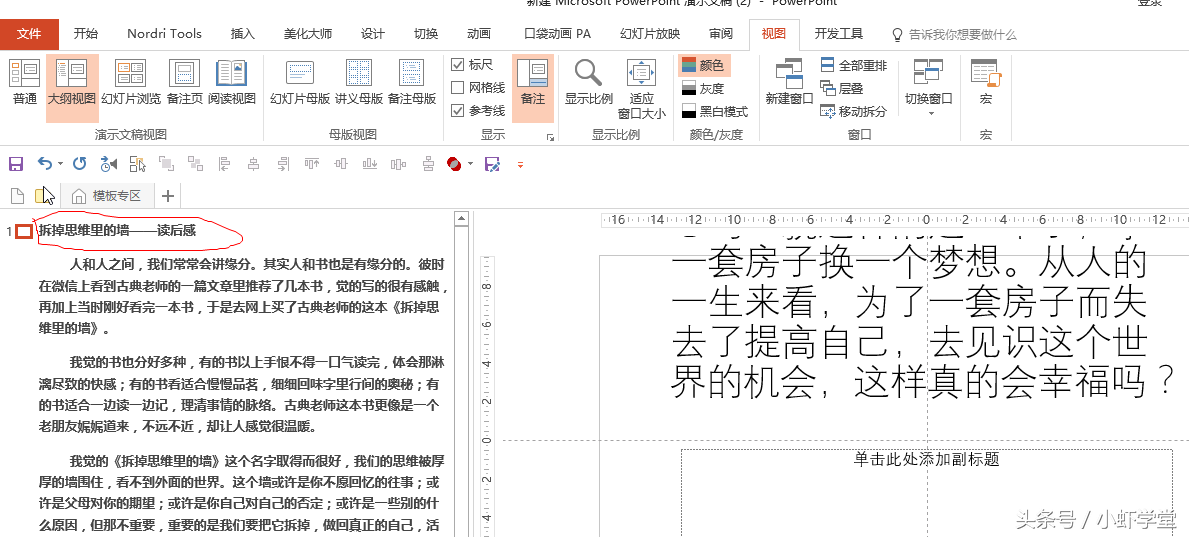Align objects to middle icon
Screen dimensions: 1189x537
pos(340,163)
